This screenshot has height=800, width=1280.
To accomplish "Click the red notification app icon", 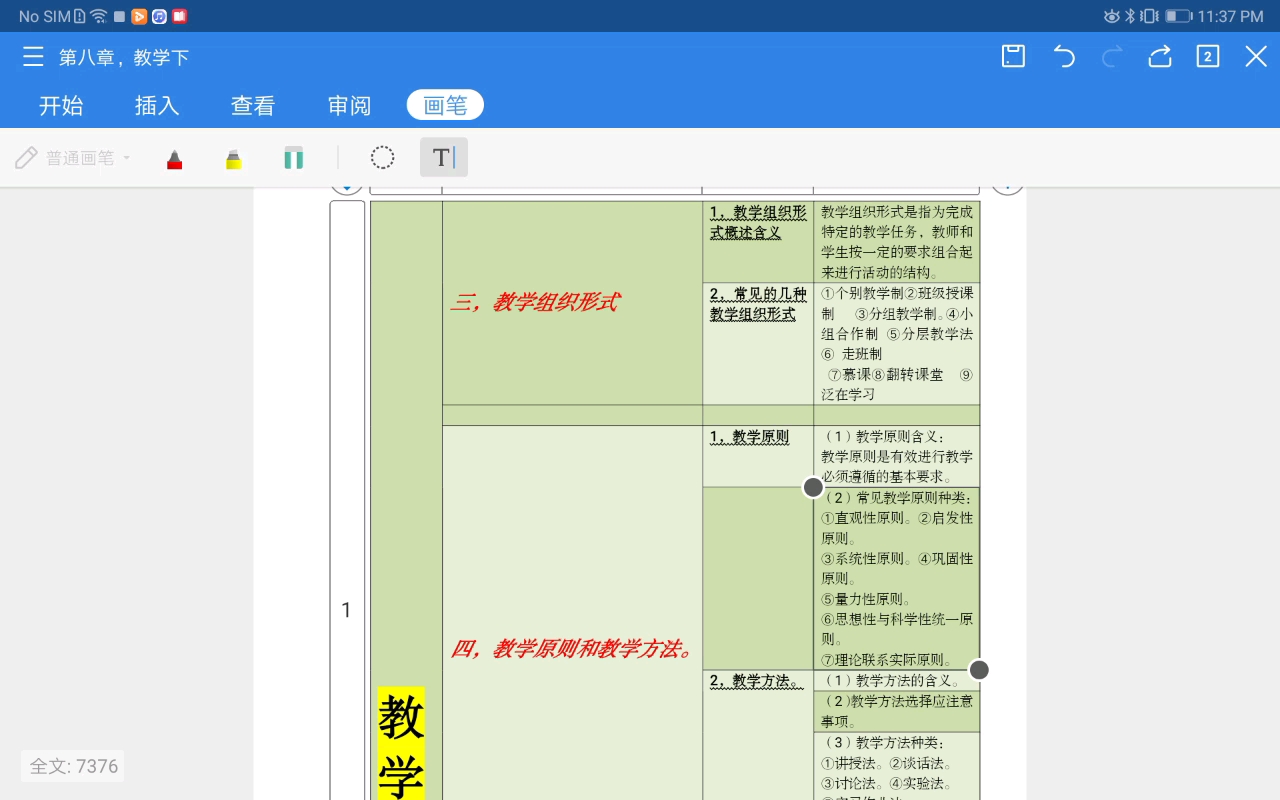I will pyautogui.click(x=179, y=16).
